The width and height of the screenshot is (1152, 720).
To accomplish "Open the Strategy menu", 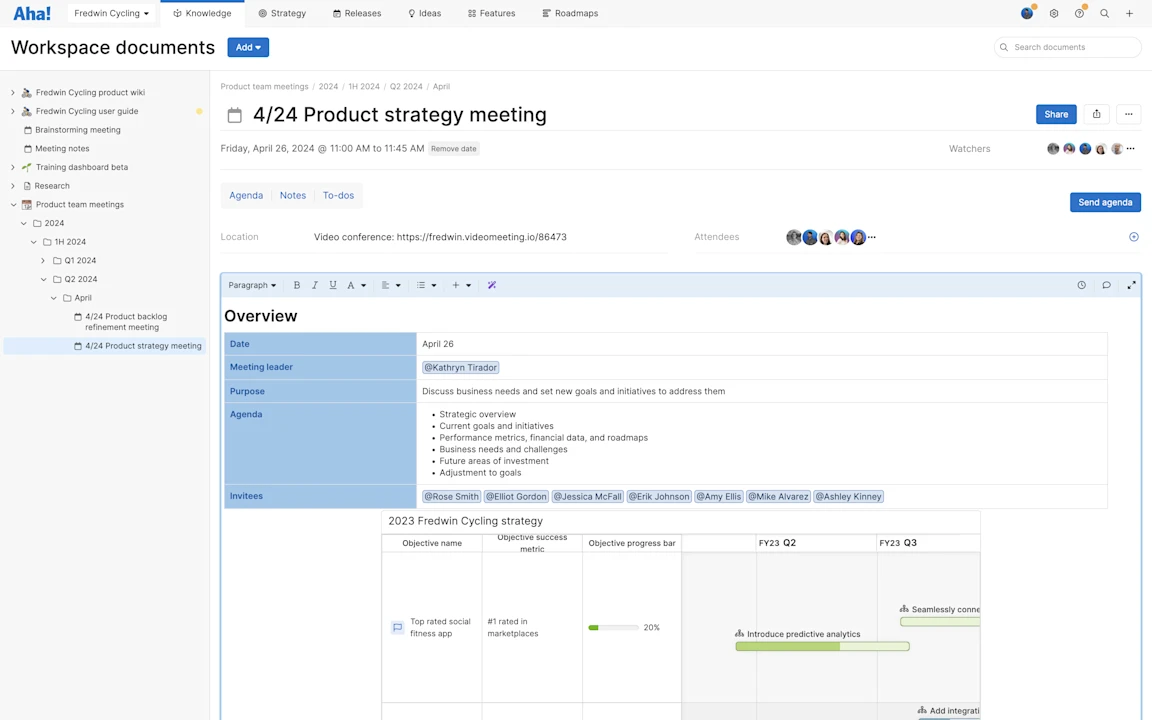I will pos(282,13).
